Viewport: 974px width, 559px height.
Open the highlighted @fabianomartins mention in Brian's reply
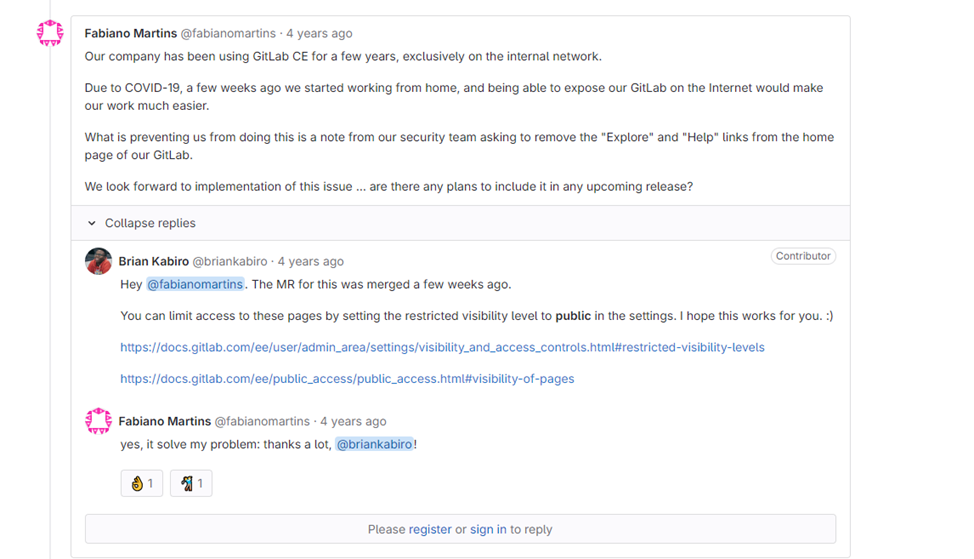pos(195,284)
